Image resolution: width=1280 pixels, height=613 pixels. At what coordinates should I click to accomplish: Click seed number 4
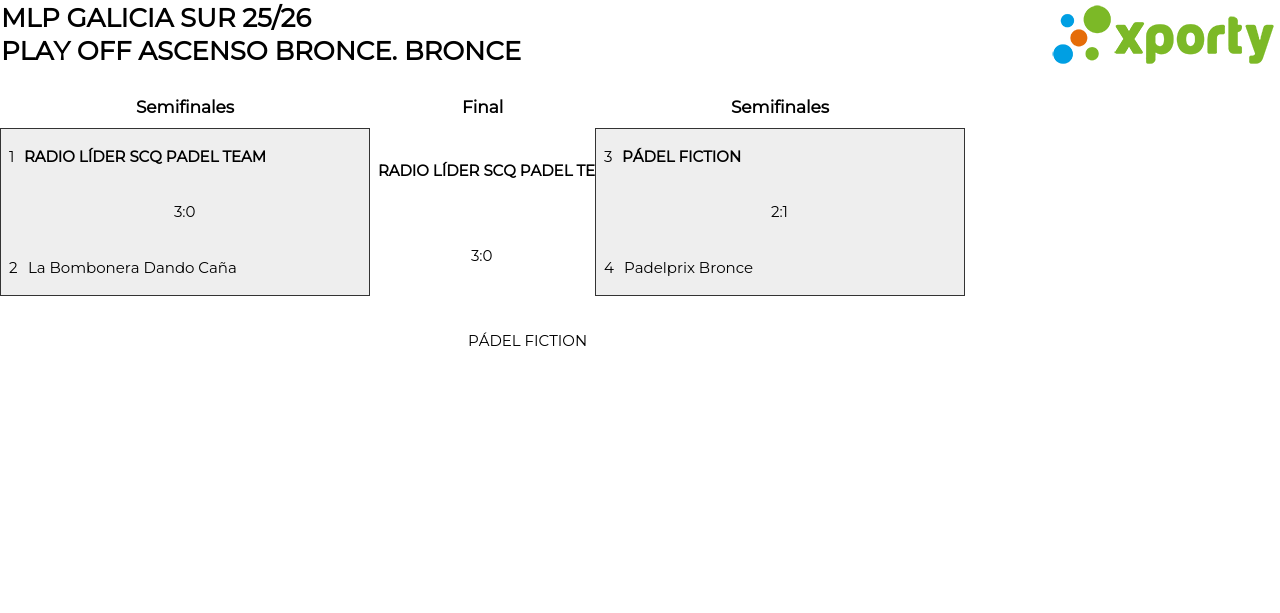(x=609, y=268)
